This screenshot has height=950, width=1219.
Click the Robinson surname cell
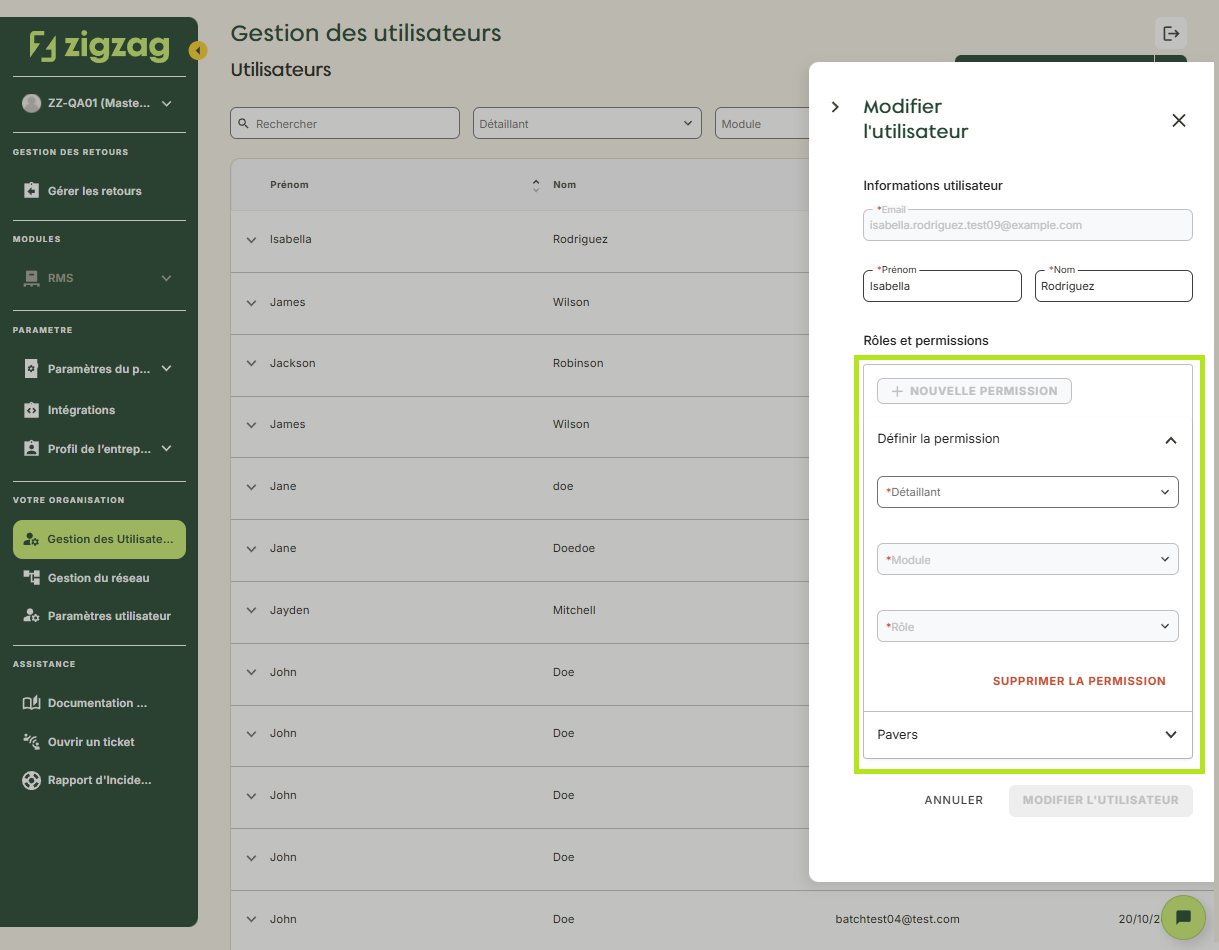point(578,363)
